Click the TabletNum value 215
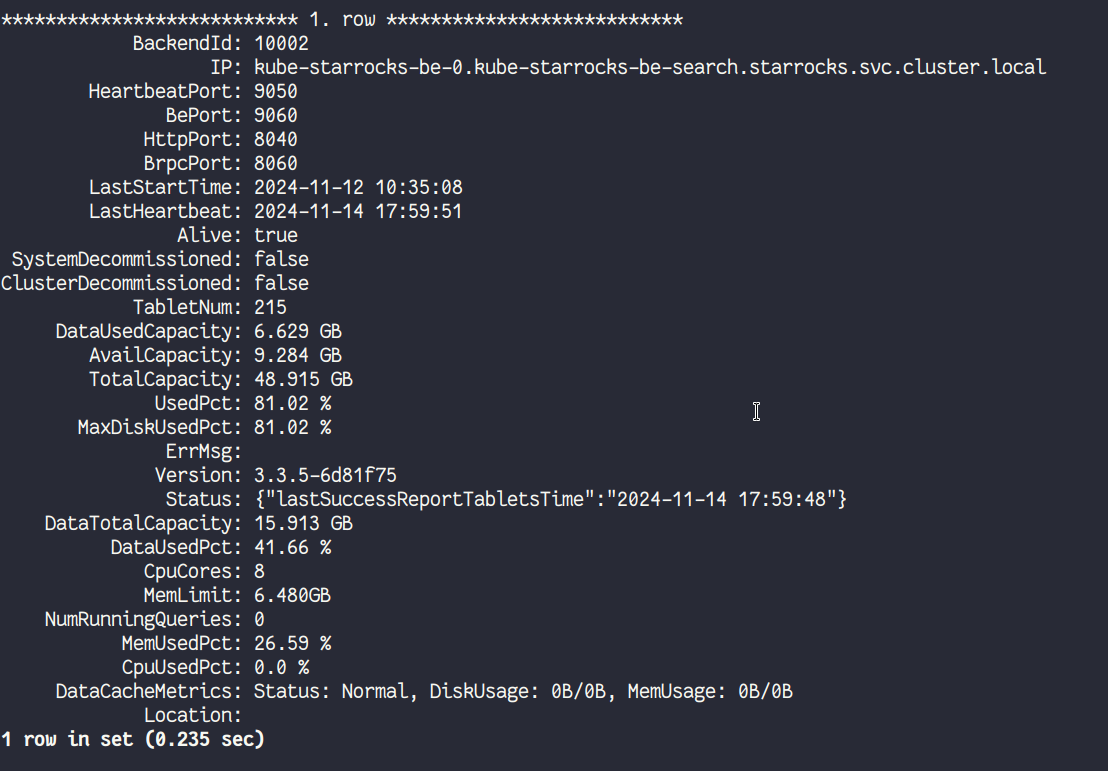The image size is (1108, 771). [x=270, y=307]
